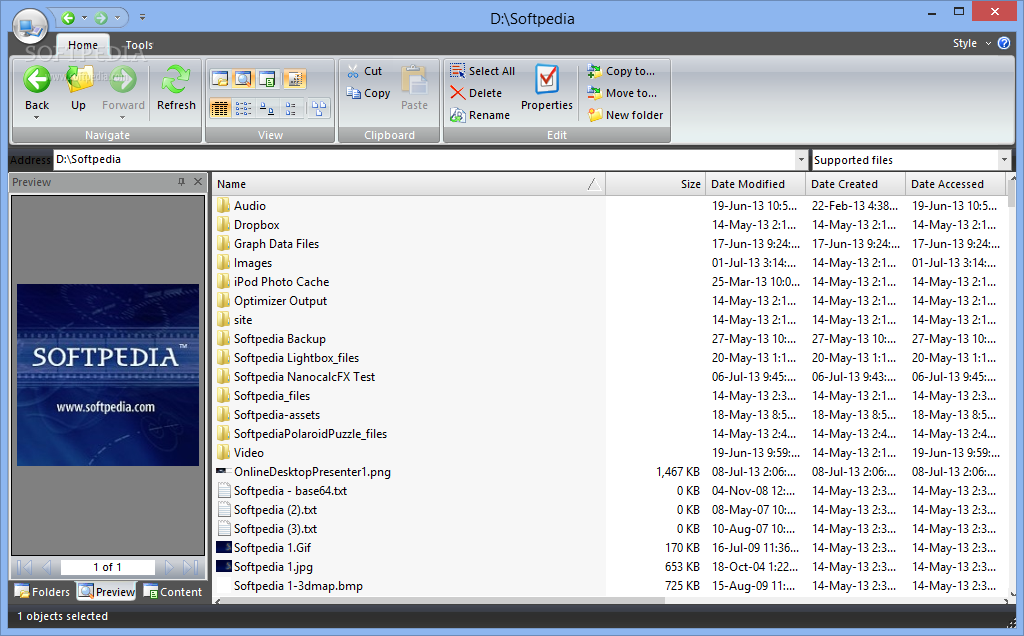Select the Tiles view mode

point(291,108)
